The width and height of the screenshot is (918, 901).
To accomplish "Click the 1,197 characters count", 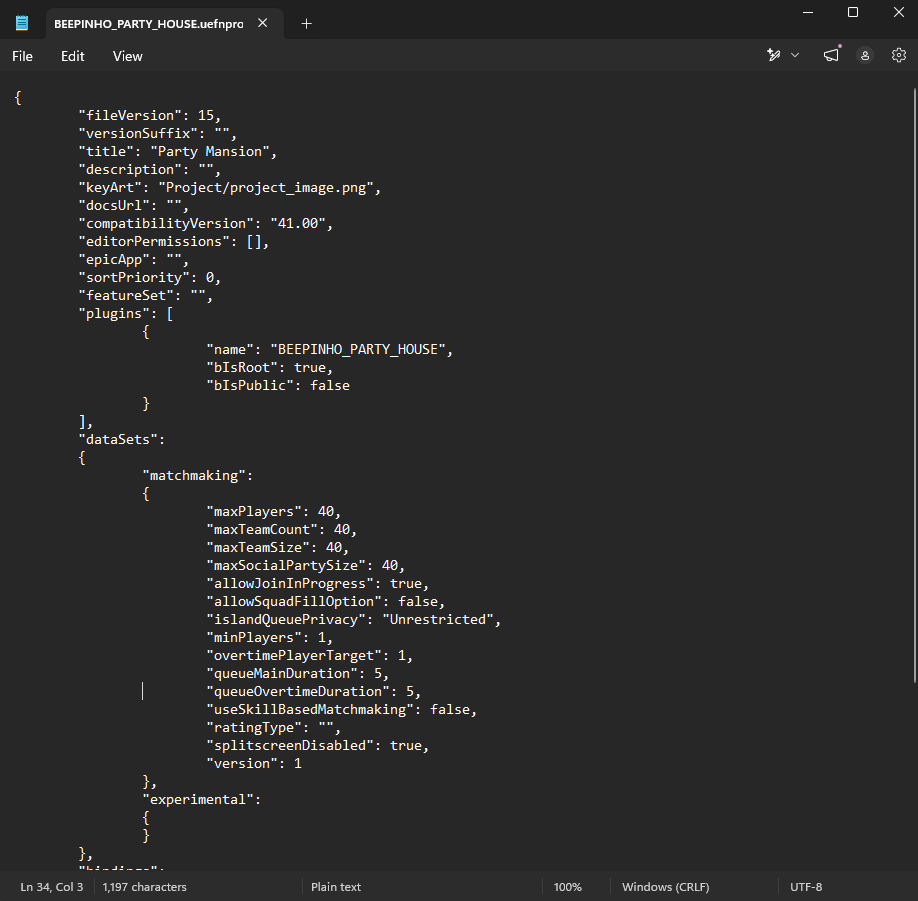I will (x=144, y=887).
